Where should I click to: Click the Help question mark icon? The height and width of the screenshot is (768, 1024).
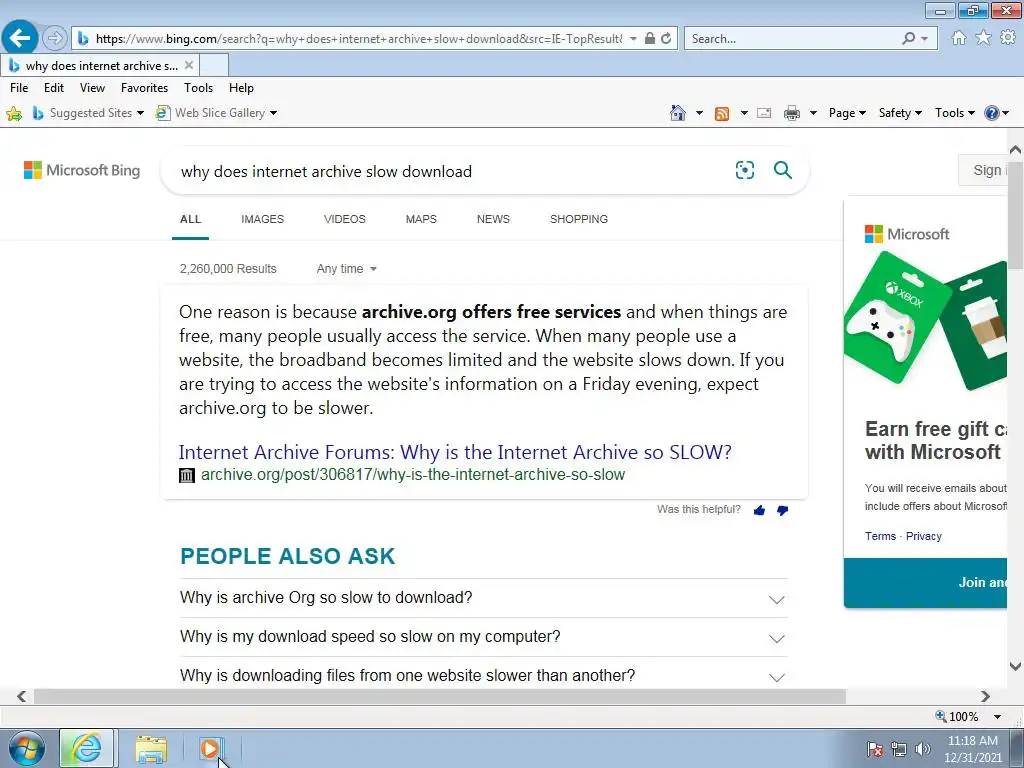(991, 113)
